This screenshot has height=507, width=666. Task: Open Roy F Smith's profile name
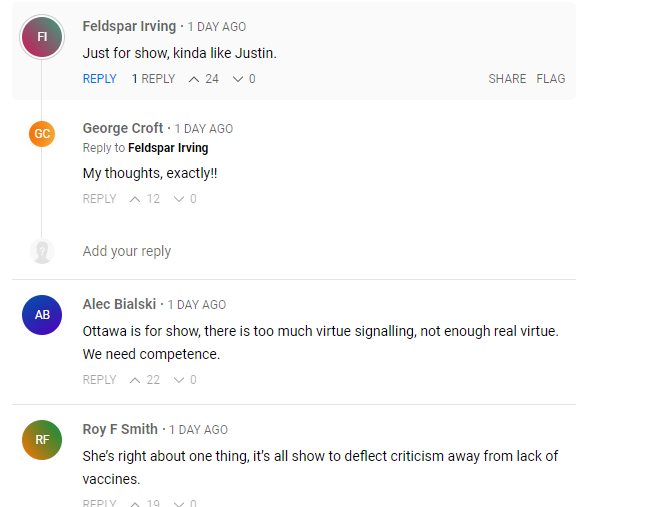120,429
